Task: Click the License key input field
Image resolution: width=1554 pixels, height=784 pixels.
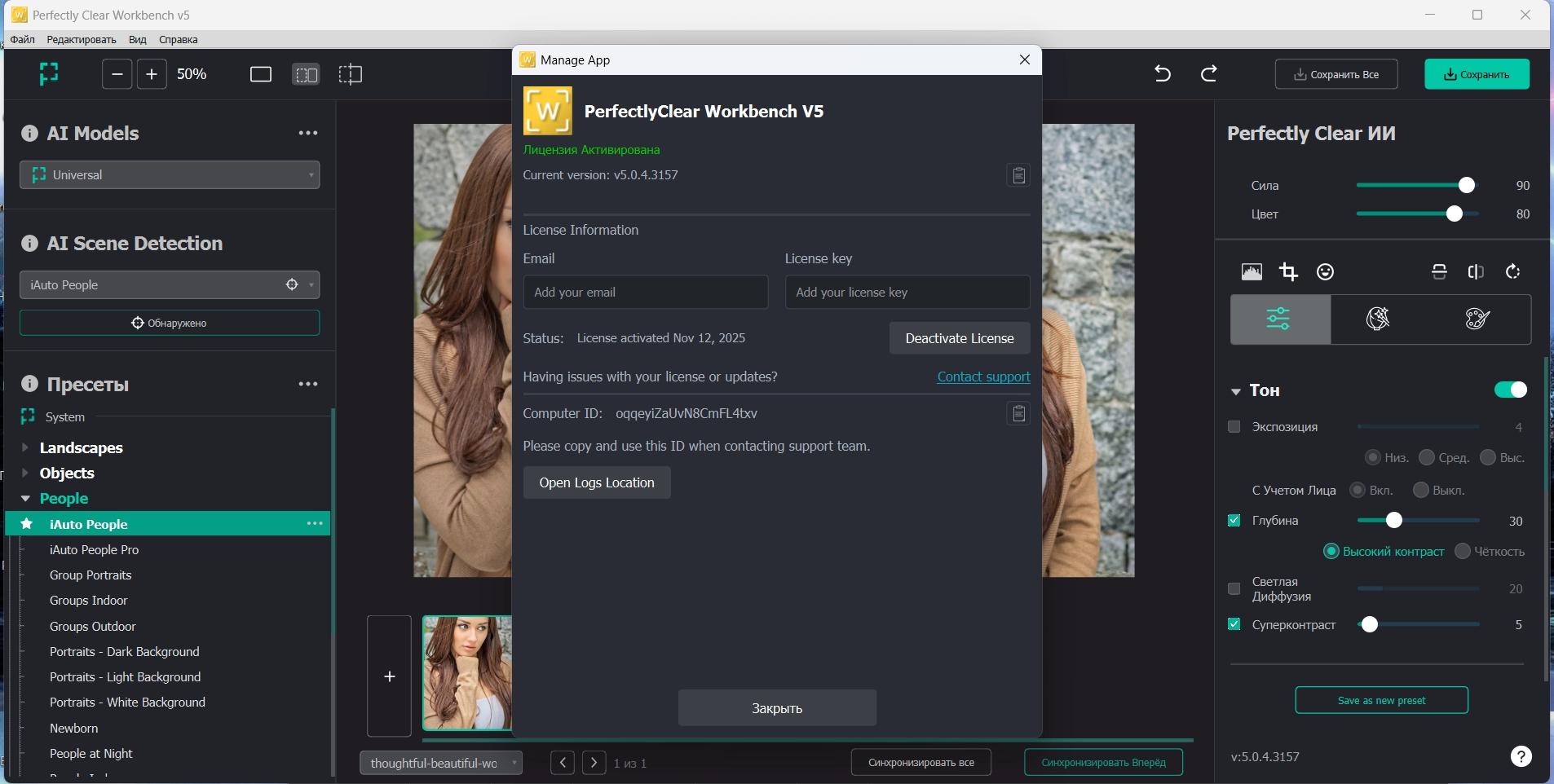Action: click(907, 292)
